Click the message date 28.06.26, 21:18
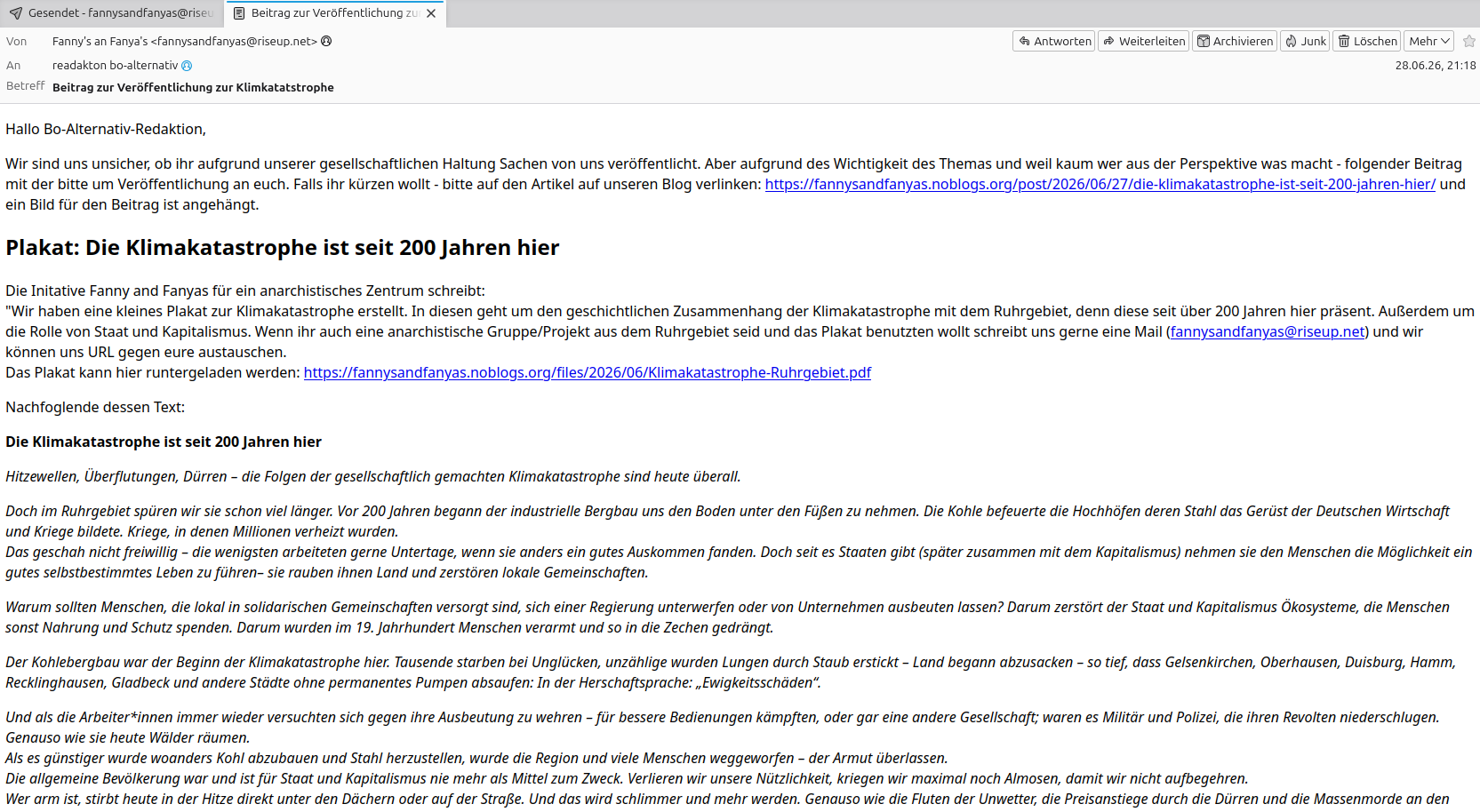The height and width of the screenshot is (812, 1480). click(x=1435, y=65)
